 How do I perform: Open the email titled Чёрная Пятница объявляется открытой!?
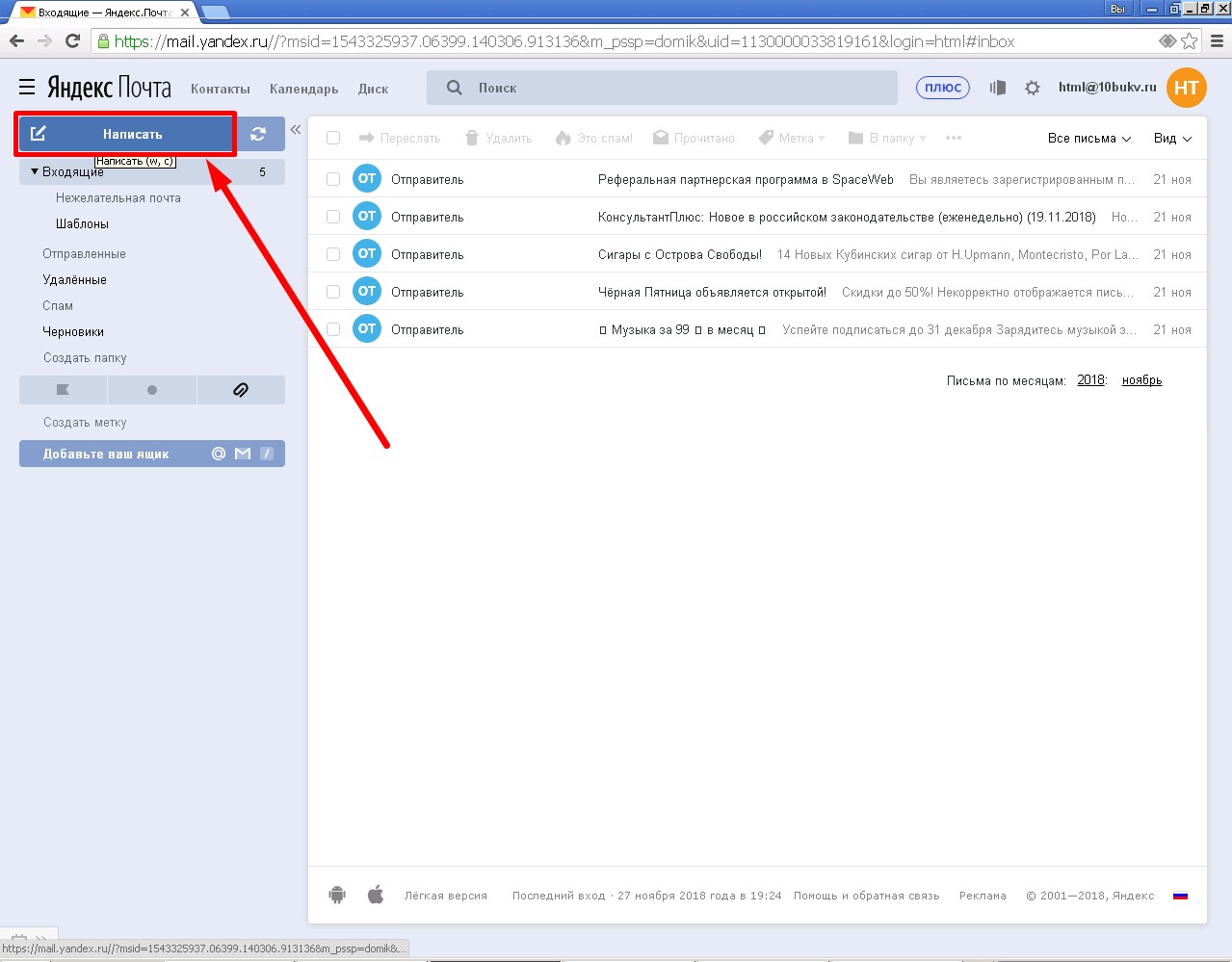pos(712,292)
